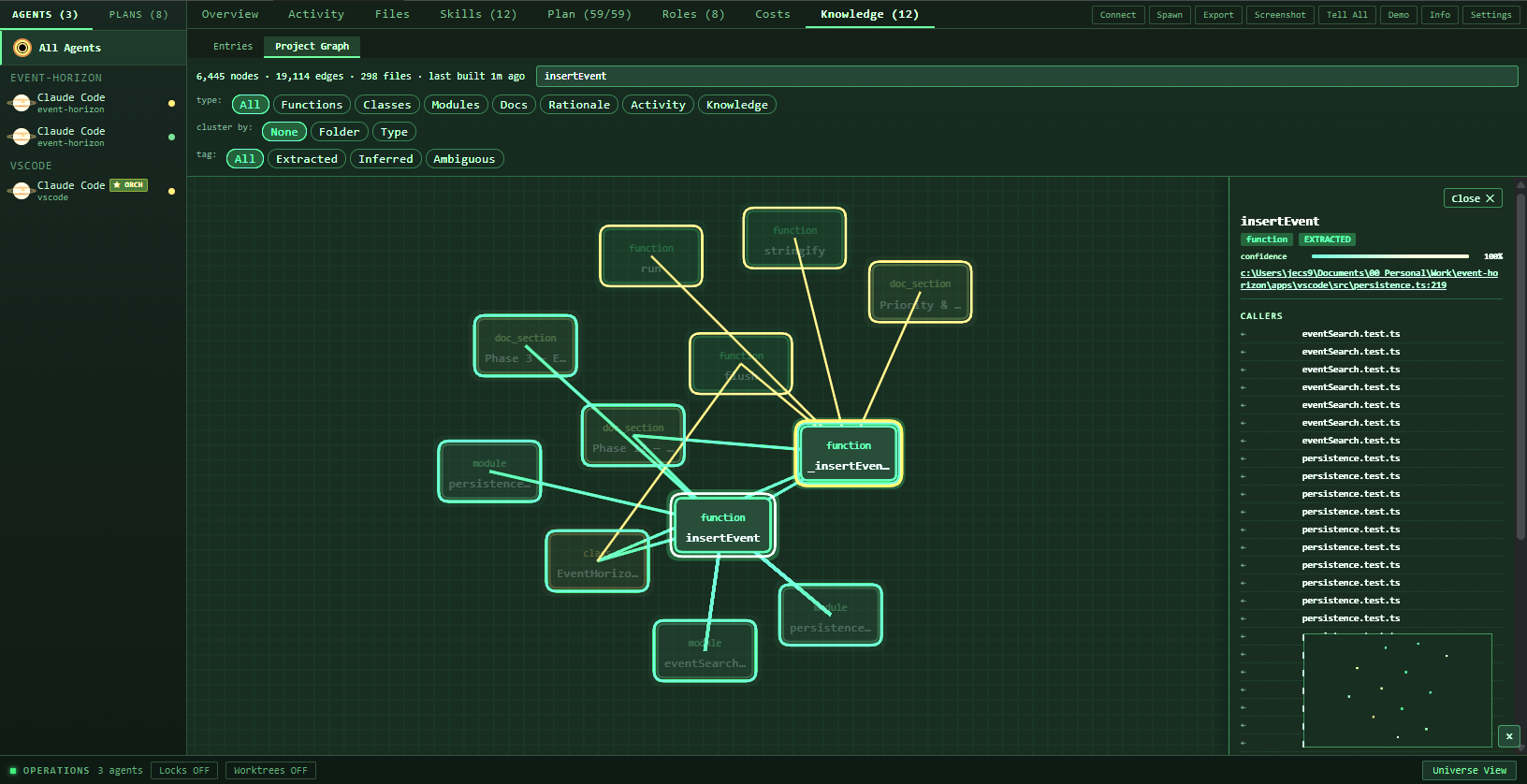Filter type by Classes
This screenshot has height=784, width=1527.
(387, 105)
